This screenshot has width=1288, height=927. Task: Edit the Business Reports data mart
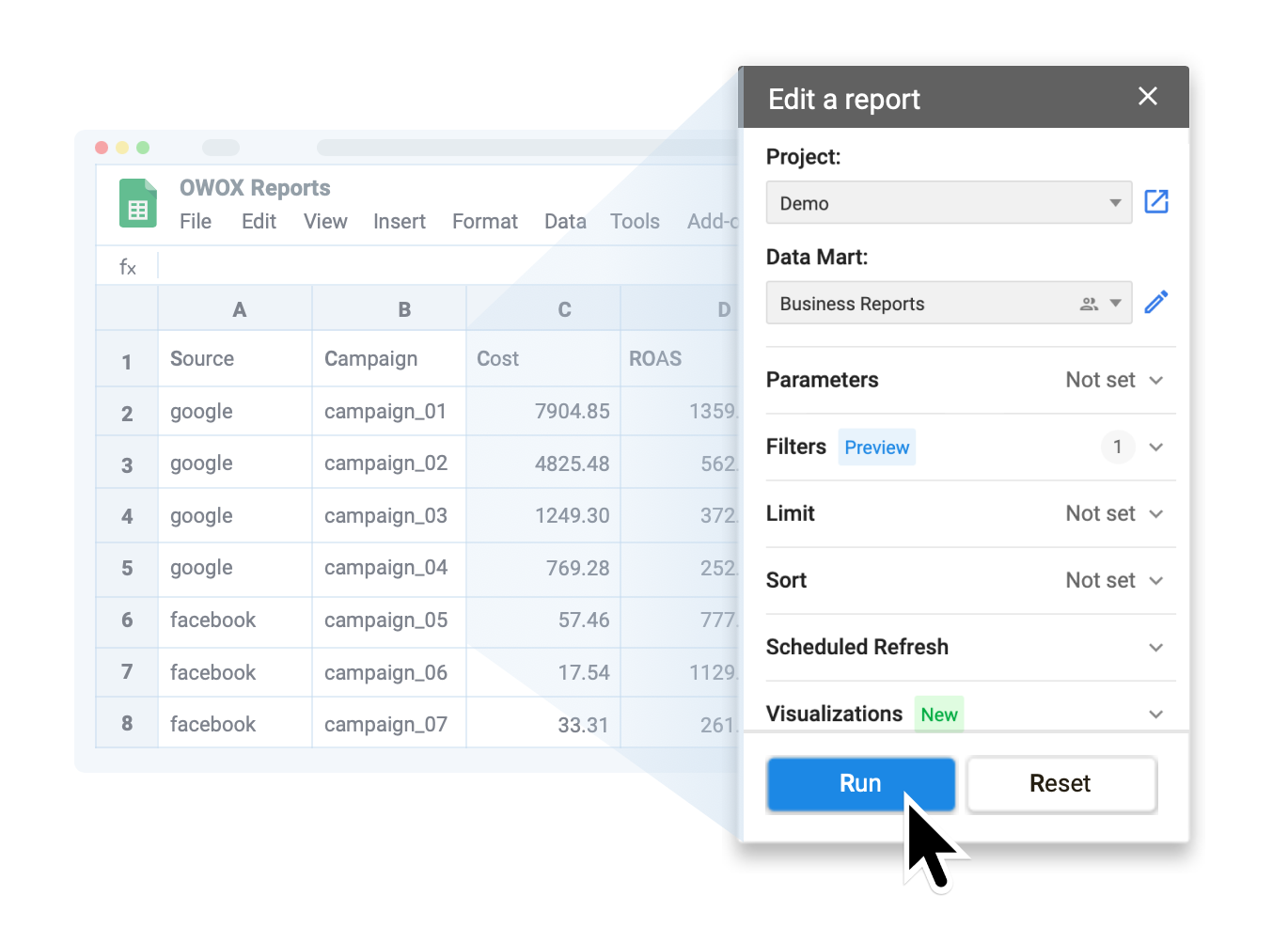click(x=1156, y=302)
